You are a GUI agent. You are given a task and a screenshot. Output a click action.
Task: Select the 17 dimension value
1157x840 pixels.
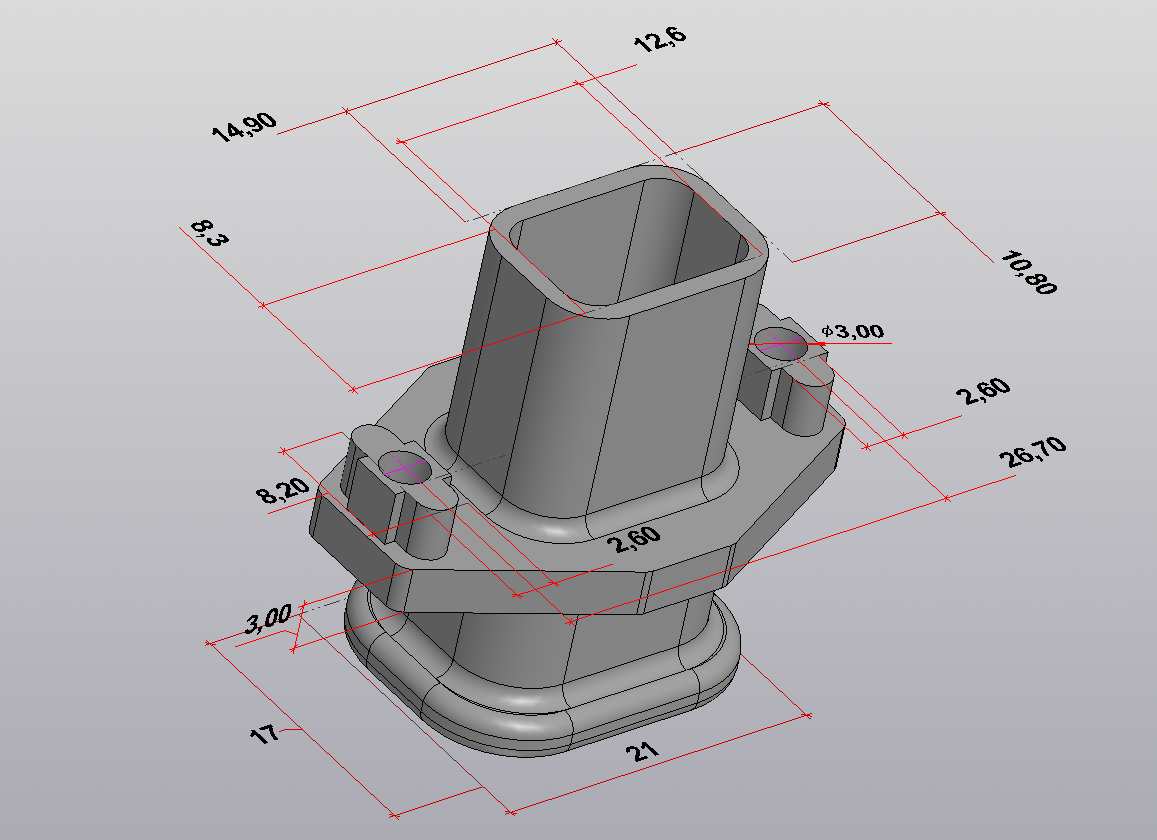coord(264,734)
